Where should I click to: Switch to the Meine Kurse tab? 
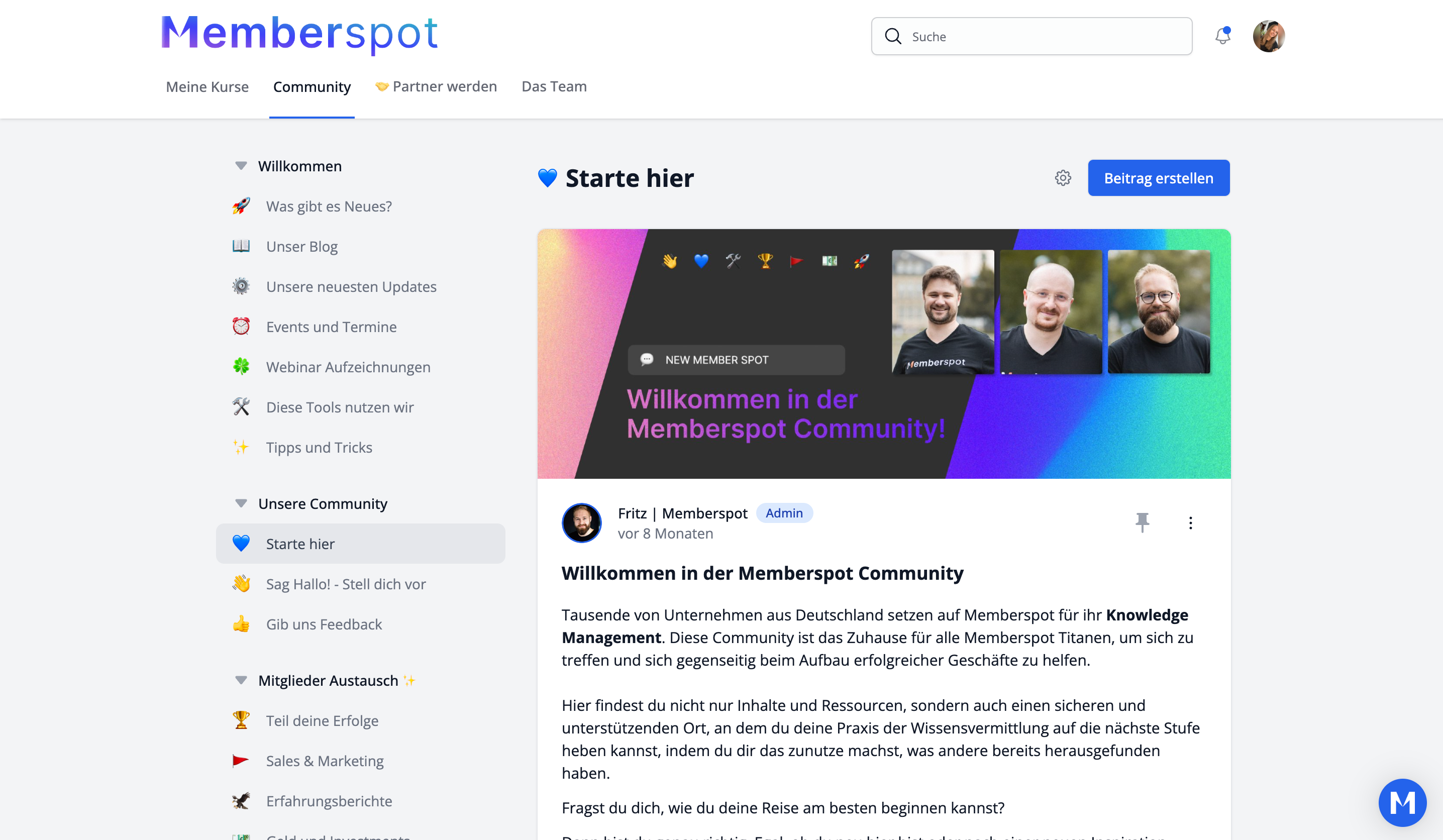(x=208, y=86)
